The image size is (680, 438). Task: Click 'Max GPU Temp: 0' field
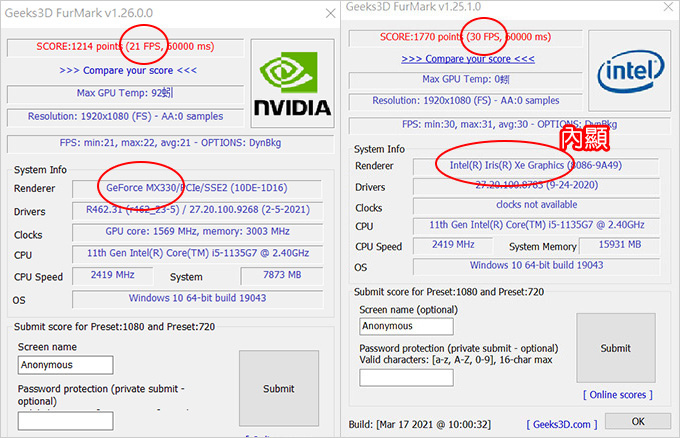click(466, 79)
